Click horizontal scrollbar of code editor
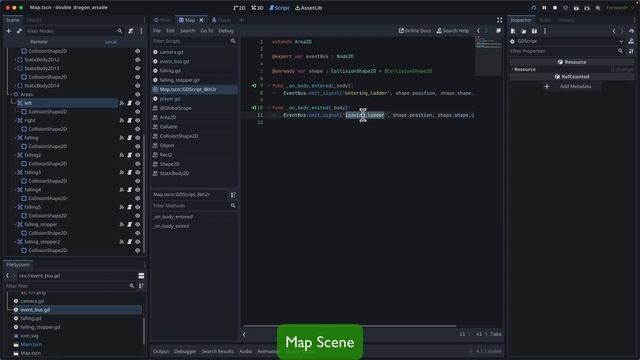Viewport: 640px width, 360px height. [x=350, y=326]
